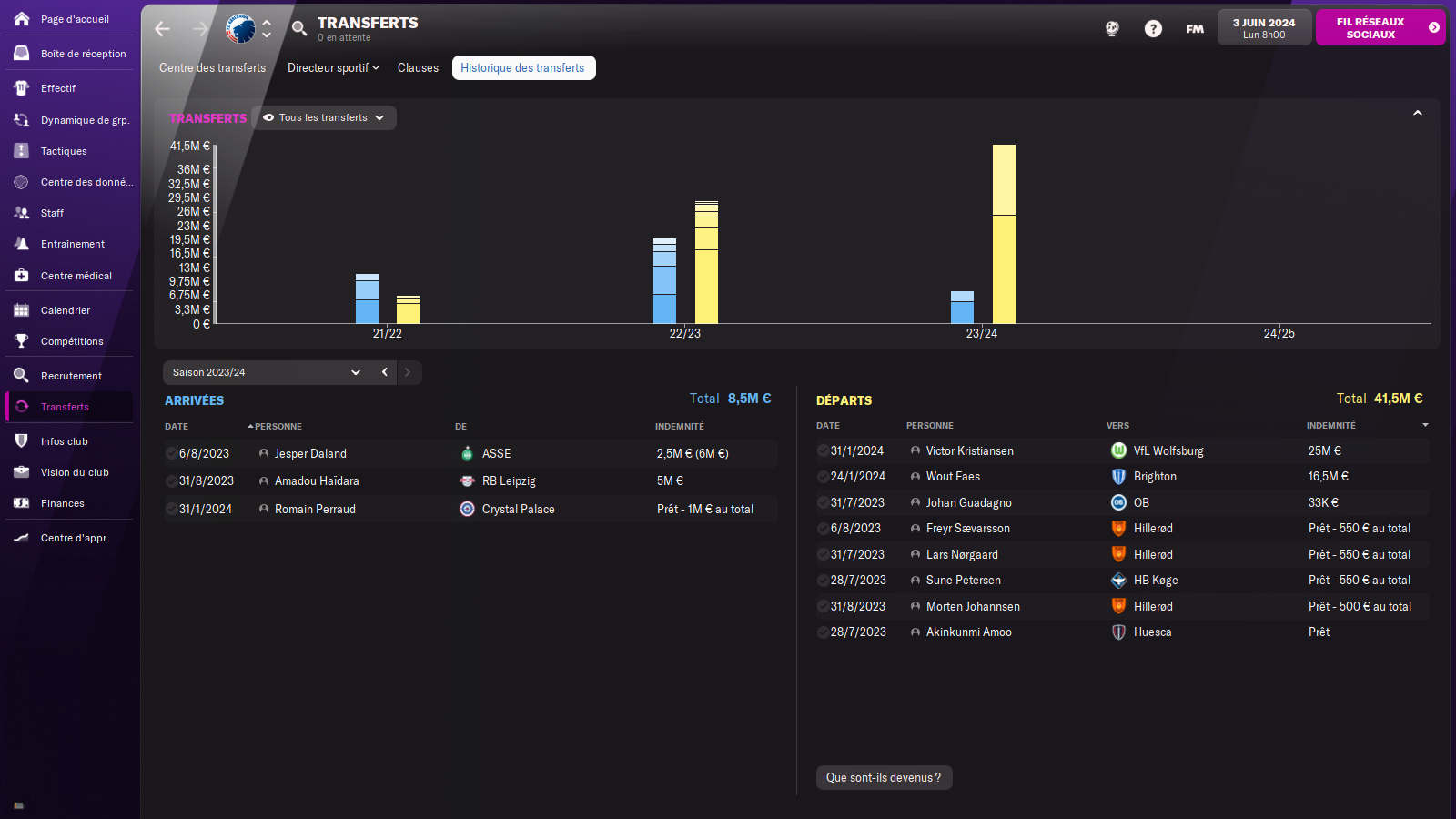Open Boîte de réception in sidebar

pyautogui.click(x=83, y=54)
